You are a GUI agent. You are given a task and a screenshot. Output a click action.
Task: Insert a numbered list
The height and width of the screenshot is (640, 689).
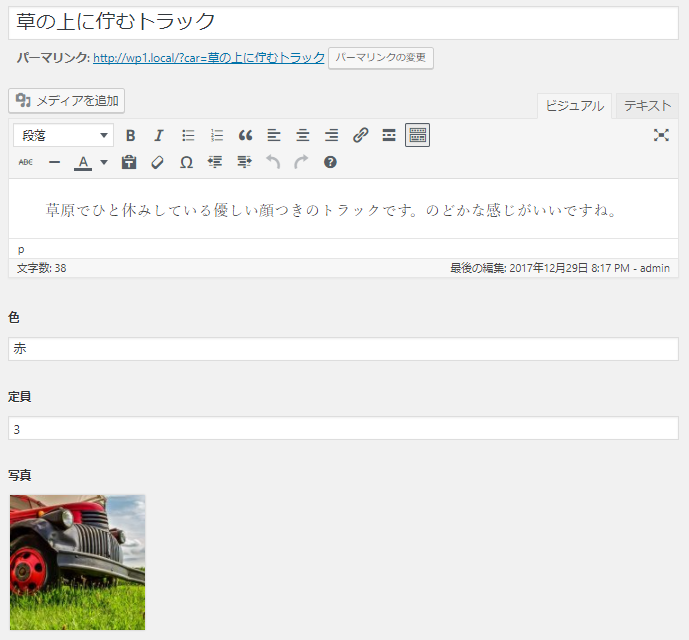click(217, 135)
